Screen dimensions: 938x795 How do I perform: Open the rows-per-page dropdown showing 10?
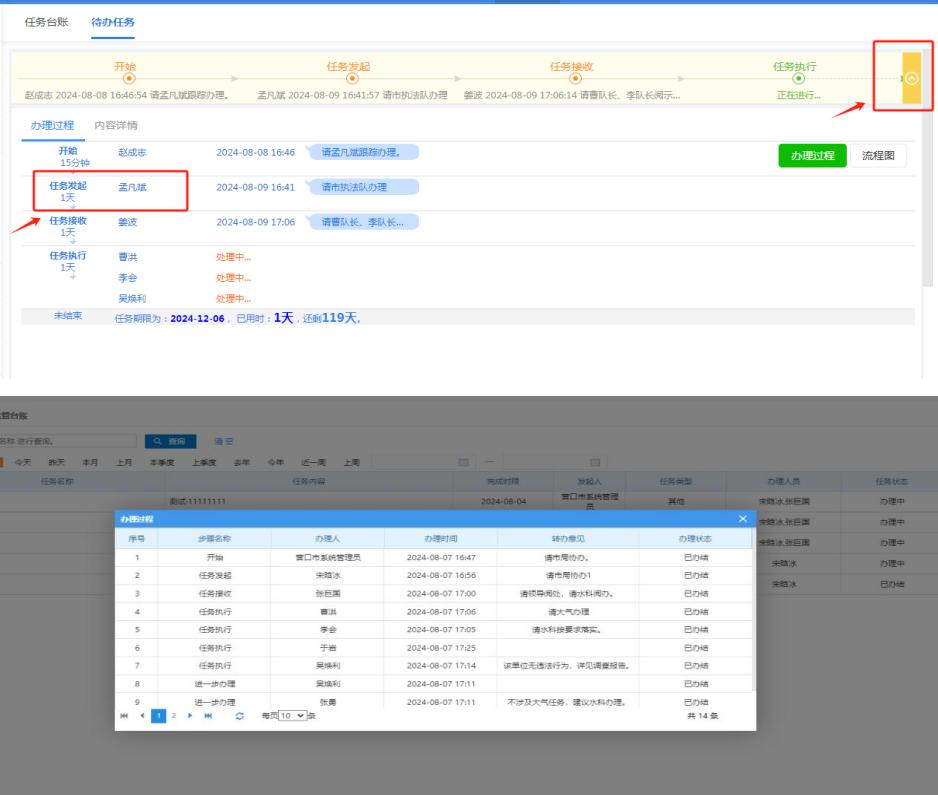pos(290,717)
